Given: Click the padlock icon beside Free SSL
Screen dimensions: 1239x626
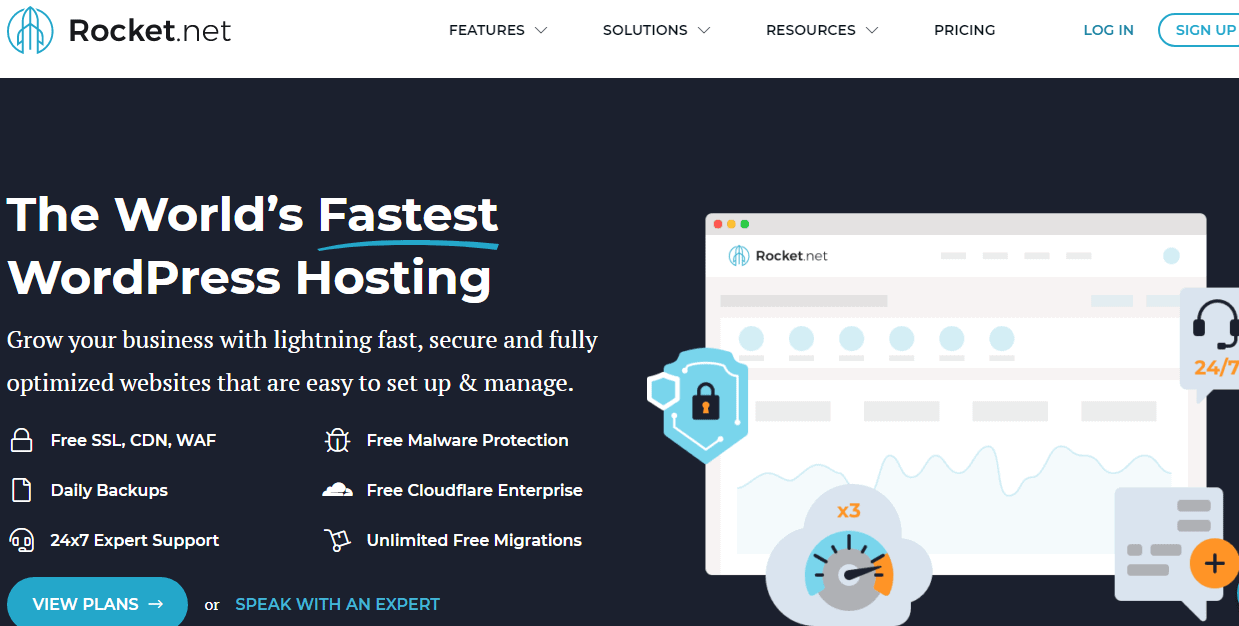Looking at the screenshot, I should [21, 440].
